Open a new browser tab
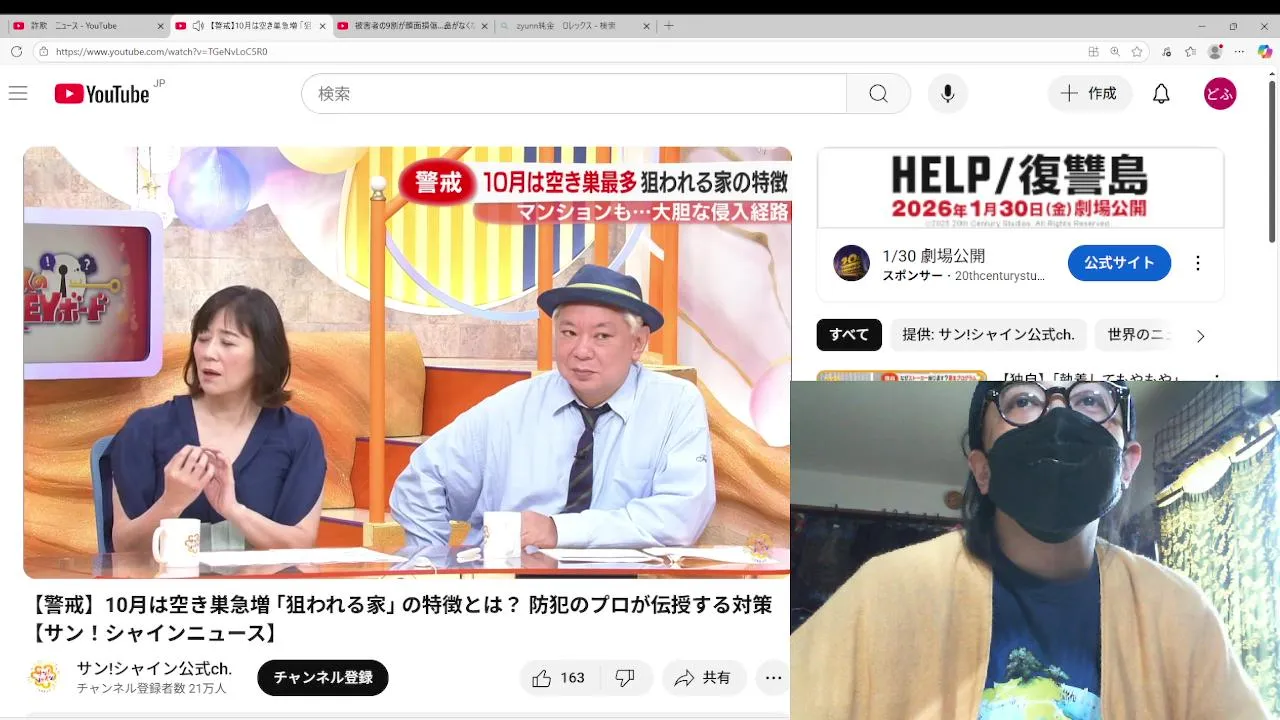1280x720 pixels. pos(669,25)
